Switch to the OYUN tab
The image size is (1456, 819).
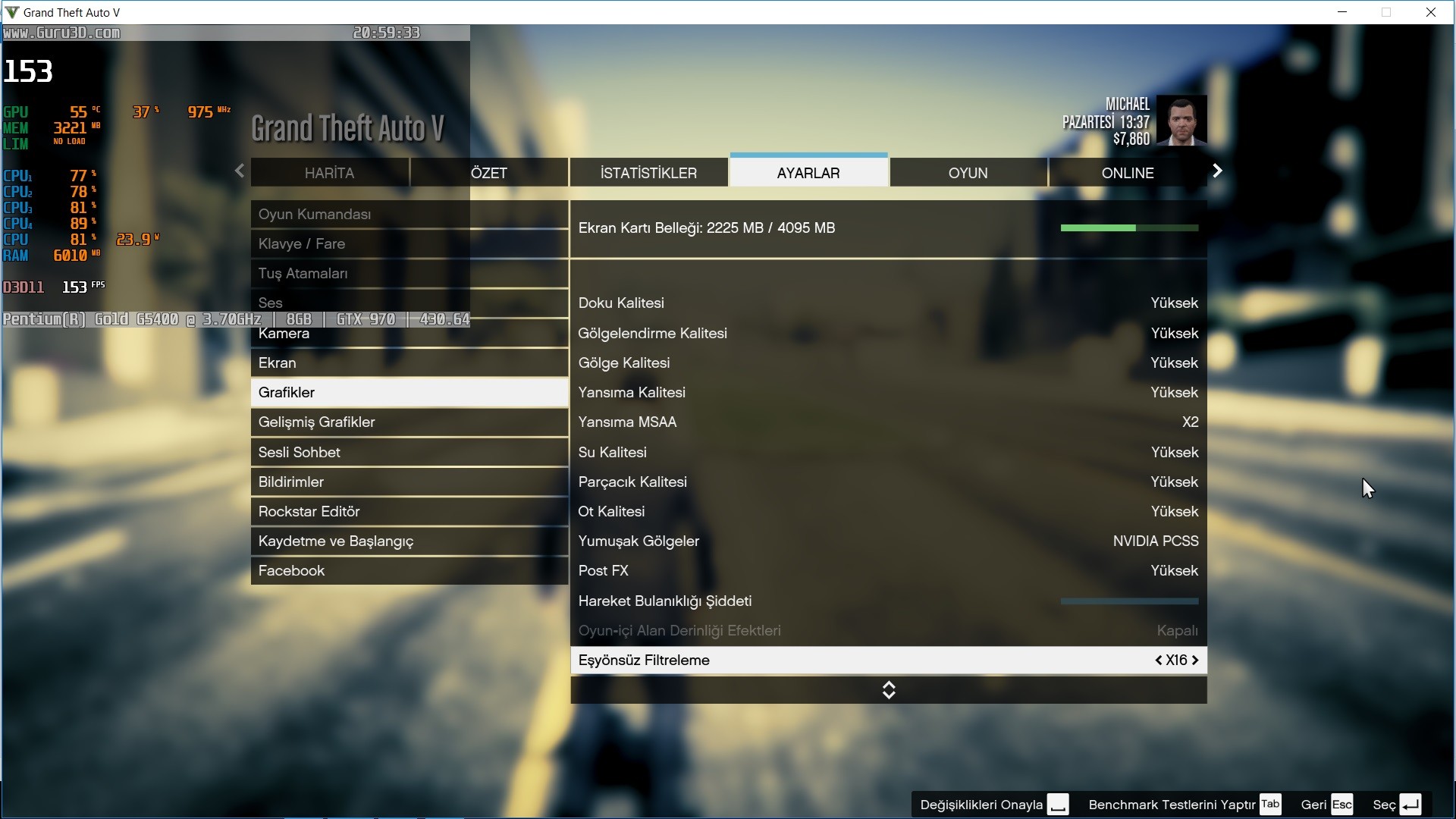coord(968,173)
